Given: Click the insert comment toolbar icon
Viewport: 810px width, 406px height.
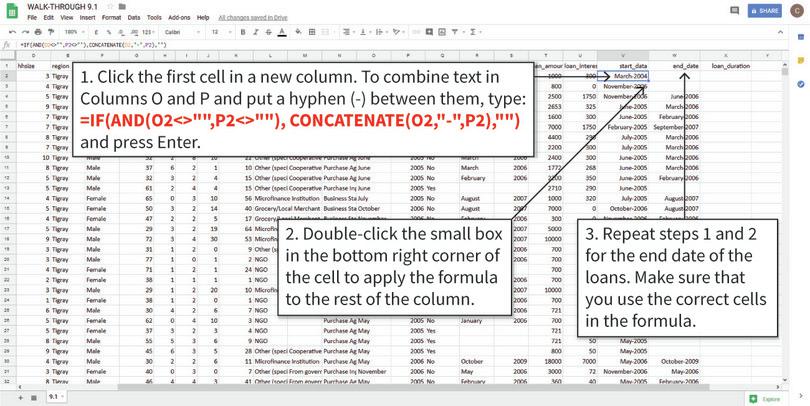Looking at the screenshot, I should tap(429, 32).
